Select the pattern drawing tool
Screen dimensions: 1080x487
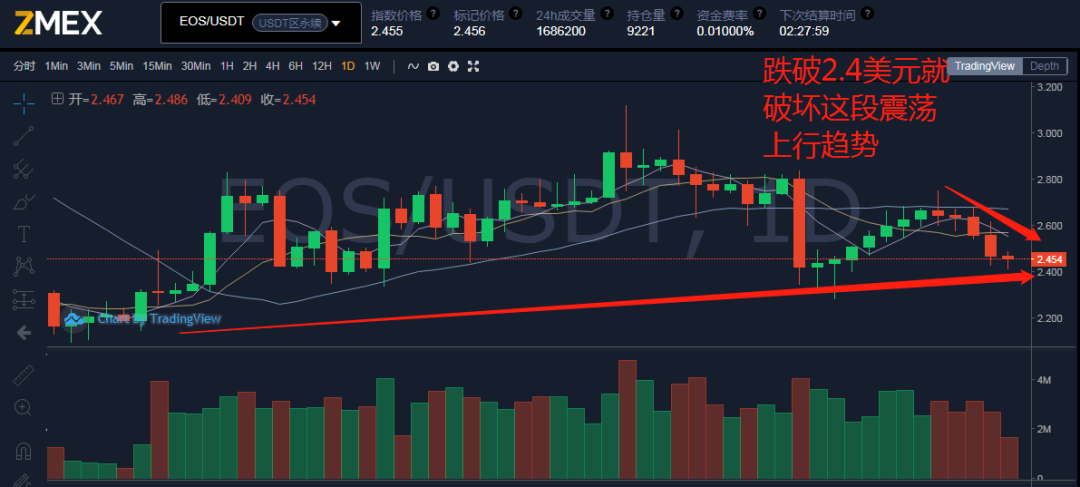tap(23, 266)
